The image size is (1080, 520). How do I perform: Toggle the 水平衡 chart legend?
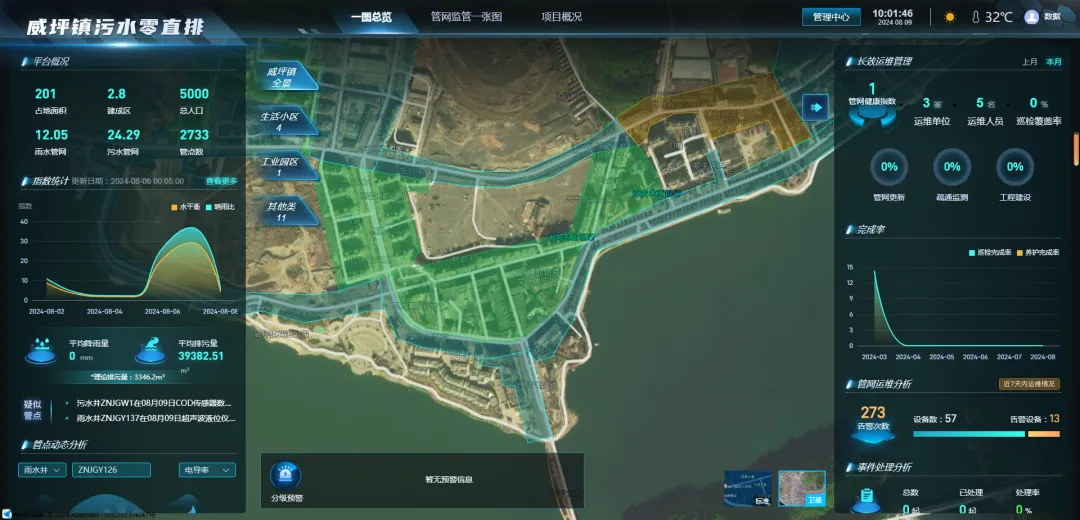point(186,207)
